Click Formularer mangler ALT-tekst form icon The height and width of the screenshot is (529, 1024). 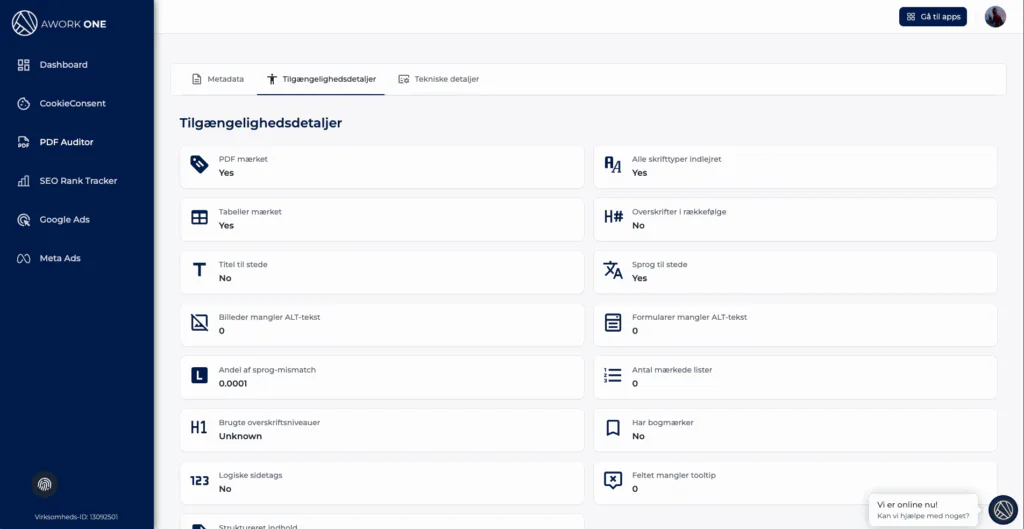click(x=613, y=323)
